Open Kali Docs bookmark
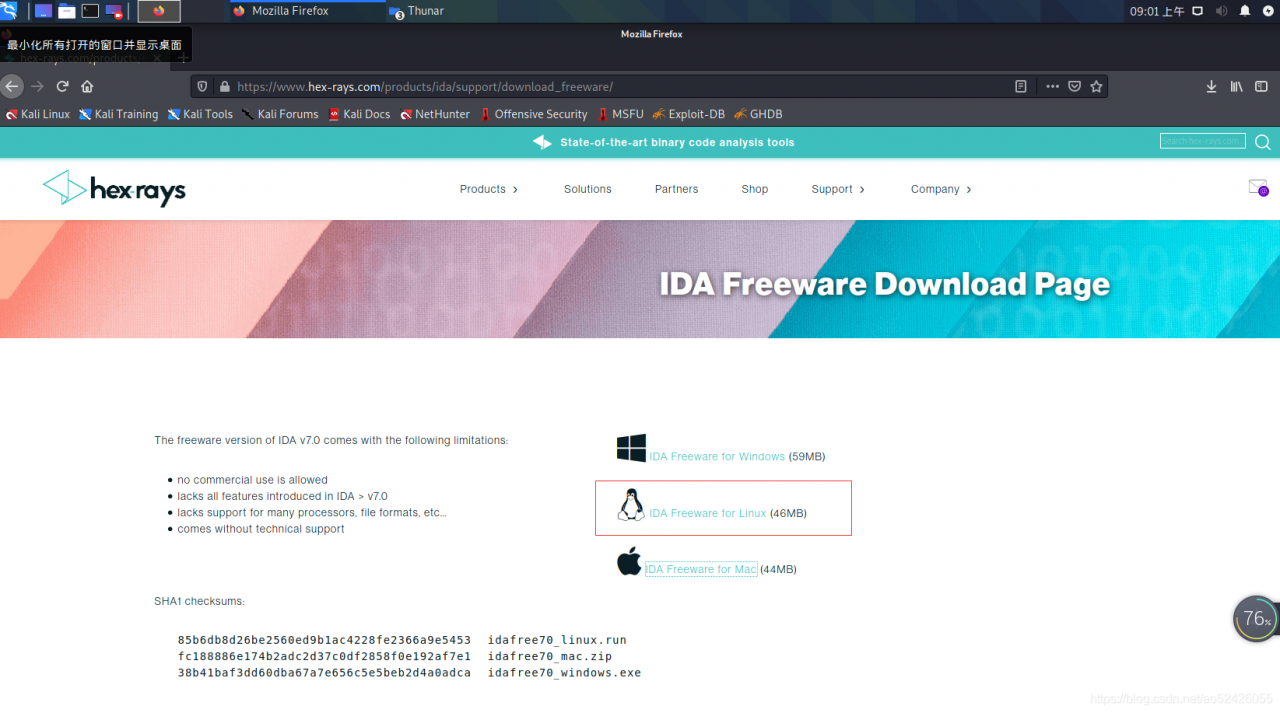 pos(359,114)
